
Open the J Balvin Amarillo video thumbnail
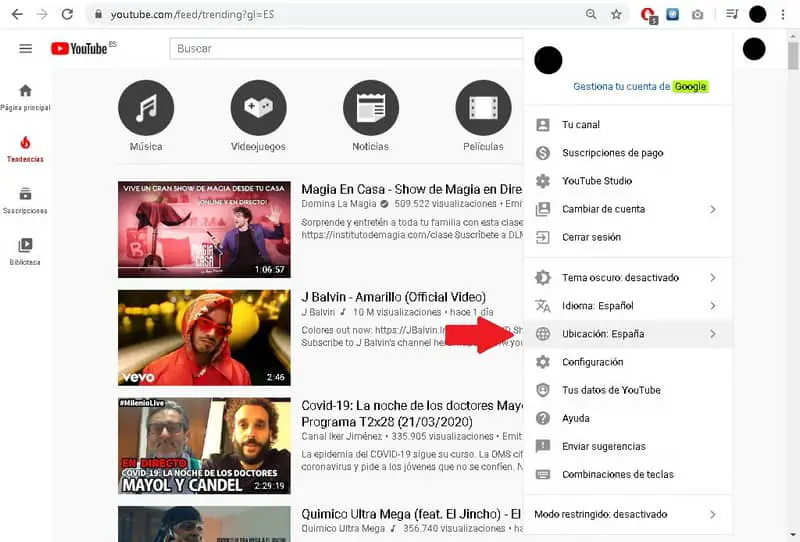[204, 337]
